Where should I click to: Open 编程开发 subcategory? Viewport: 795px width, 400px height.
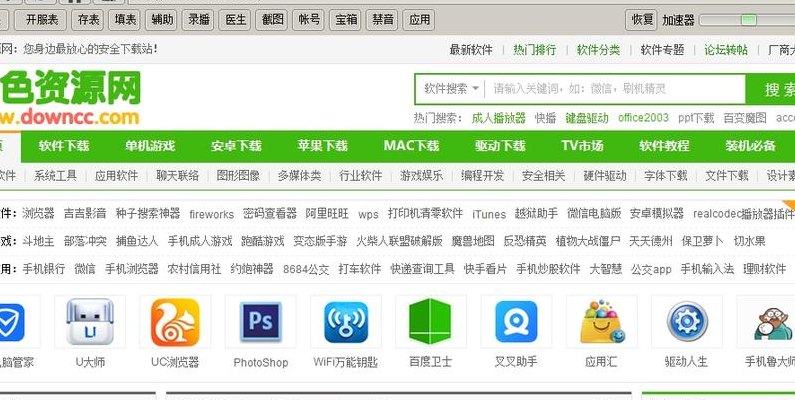coord(482,176)
